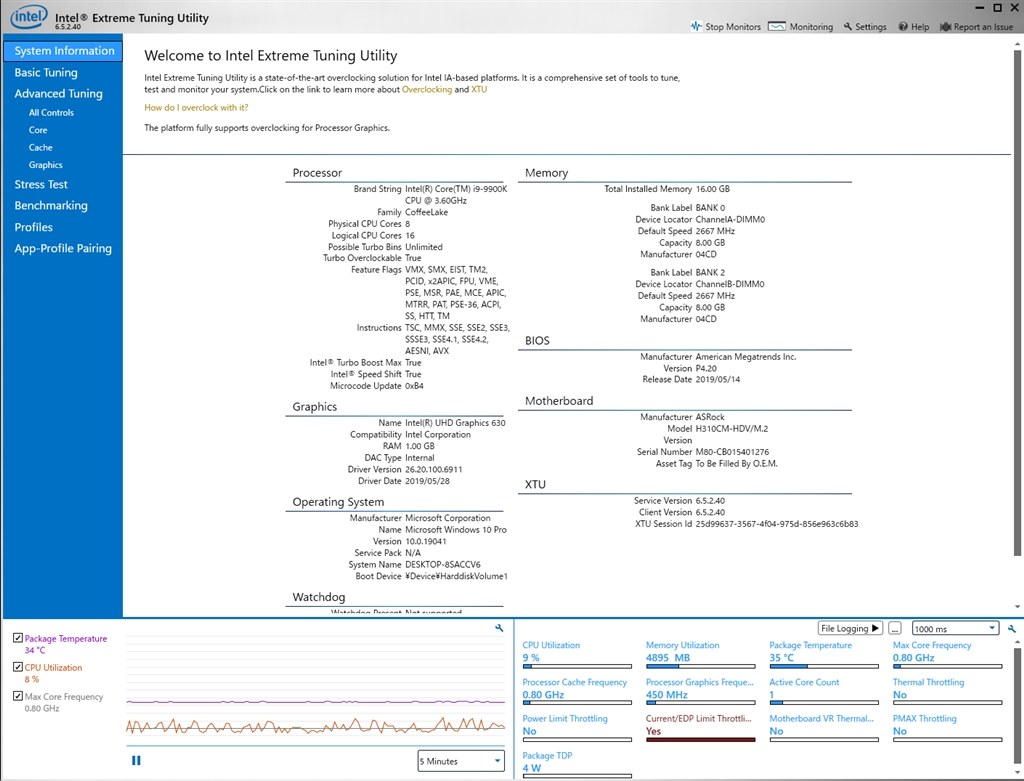The width and height of the screenshot is (1024, 781).
Task: Click the graph panel wrench settings icon
Action: point(499,628)
